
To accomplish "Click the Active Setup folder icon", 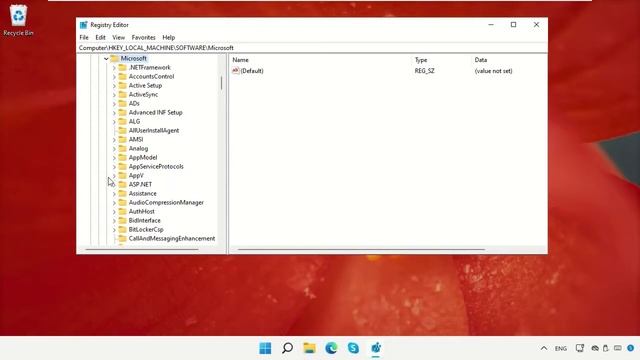I will click(x=122, y=85).
